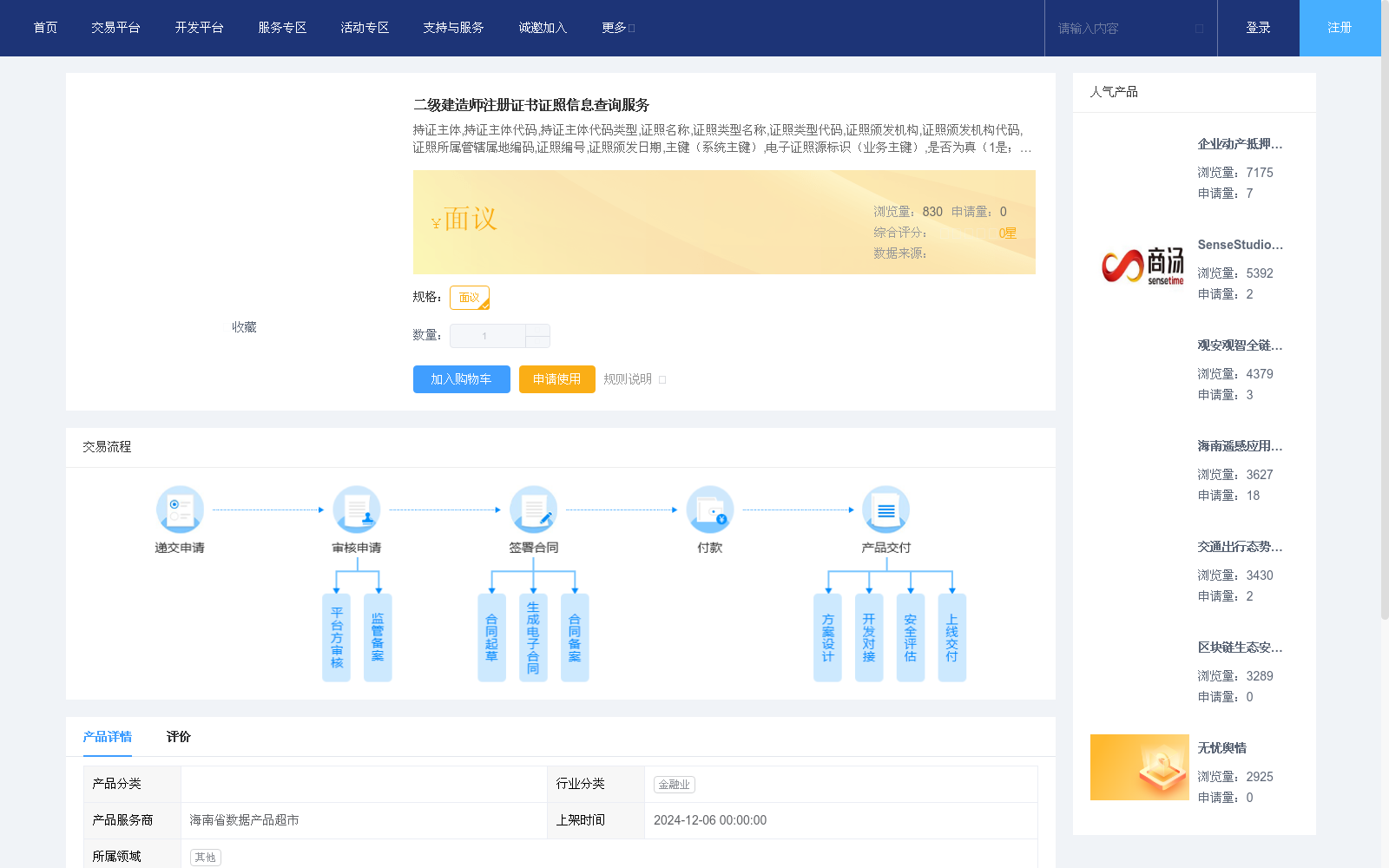Click the quantity input field

tap(487, 336)
